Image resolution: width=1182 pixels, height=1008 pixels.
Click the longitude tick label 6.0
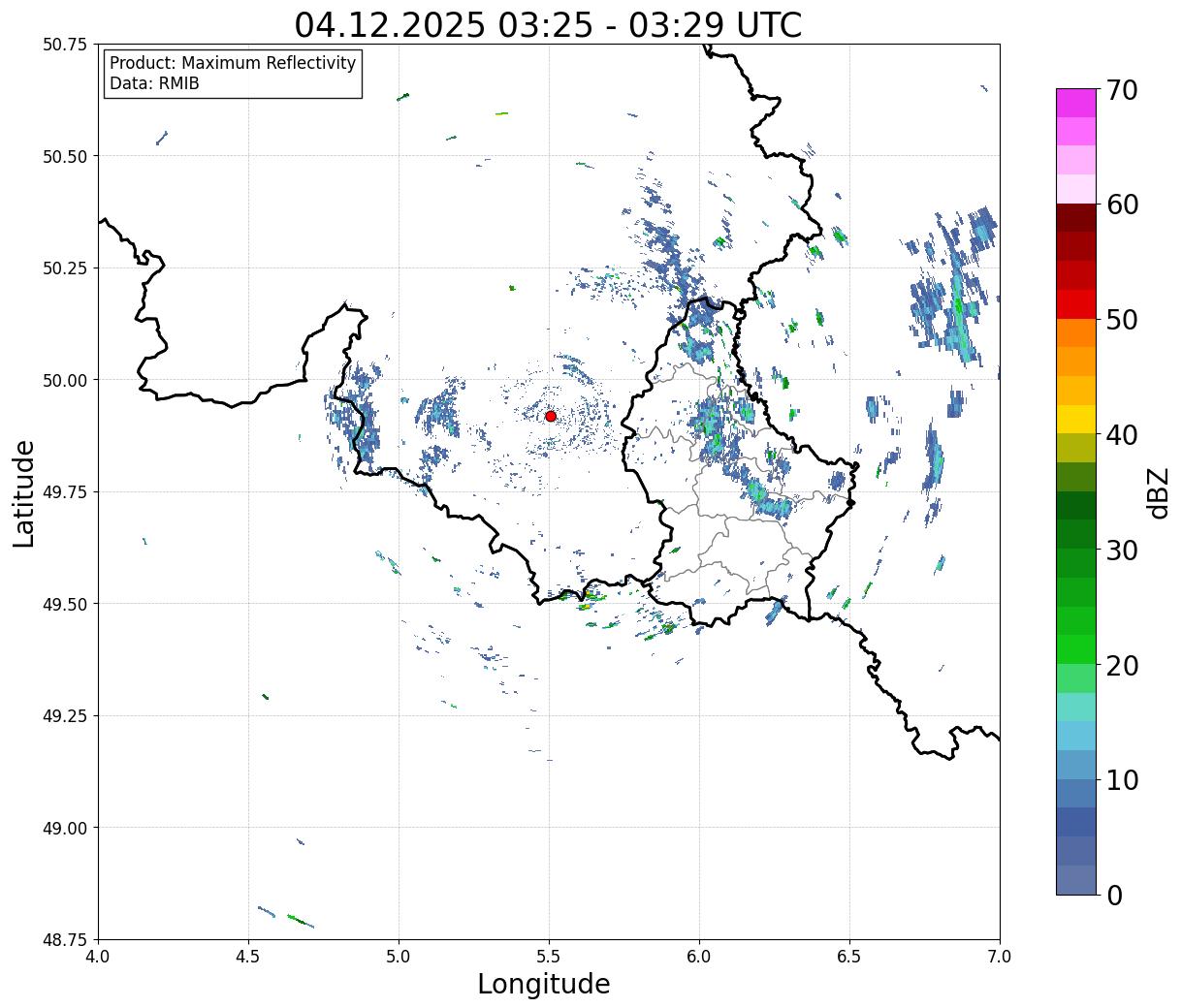click(x=699, y=957)
